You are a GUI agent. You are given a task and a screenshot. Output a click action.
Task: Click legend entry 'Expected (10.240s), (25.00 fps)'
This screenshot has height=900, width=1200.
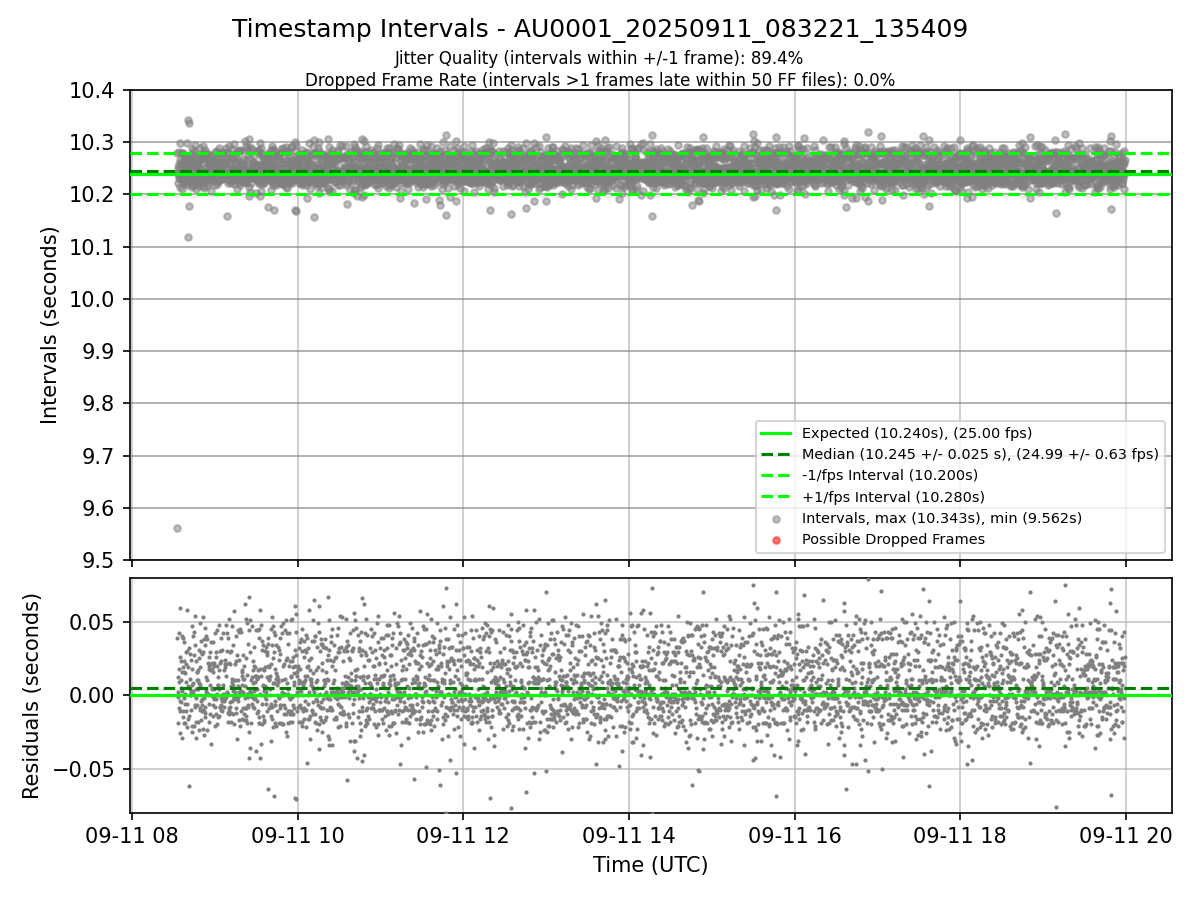pos(917,433)
